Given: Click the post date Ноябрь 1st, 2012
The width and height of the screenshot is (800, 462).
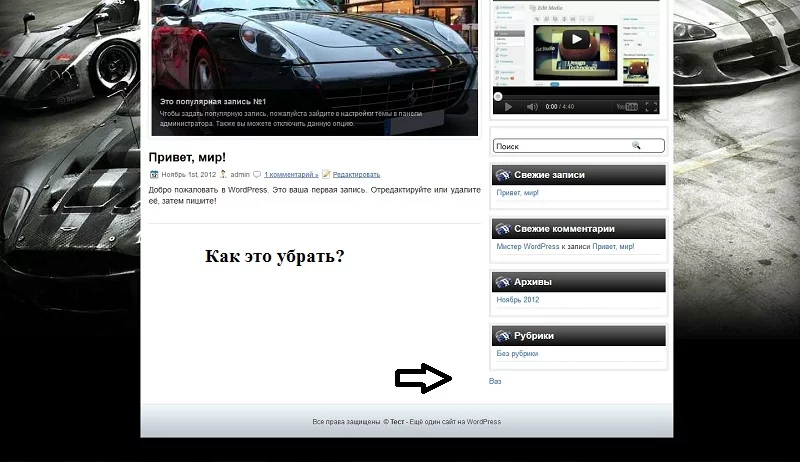Looking at the screenshot, I should (189, 174).
